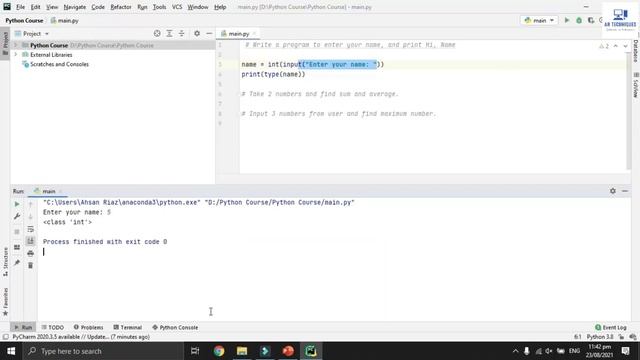The height and width of the screenshot is (360, 640).
Task: Open the Code menu
Action: tap(98, 7)
